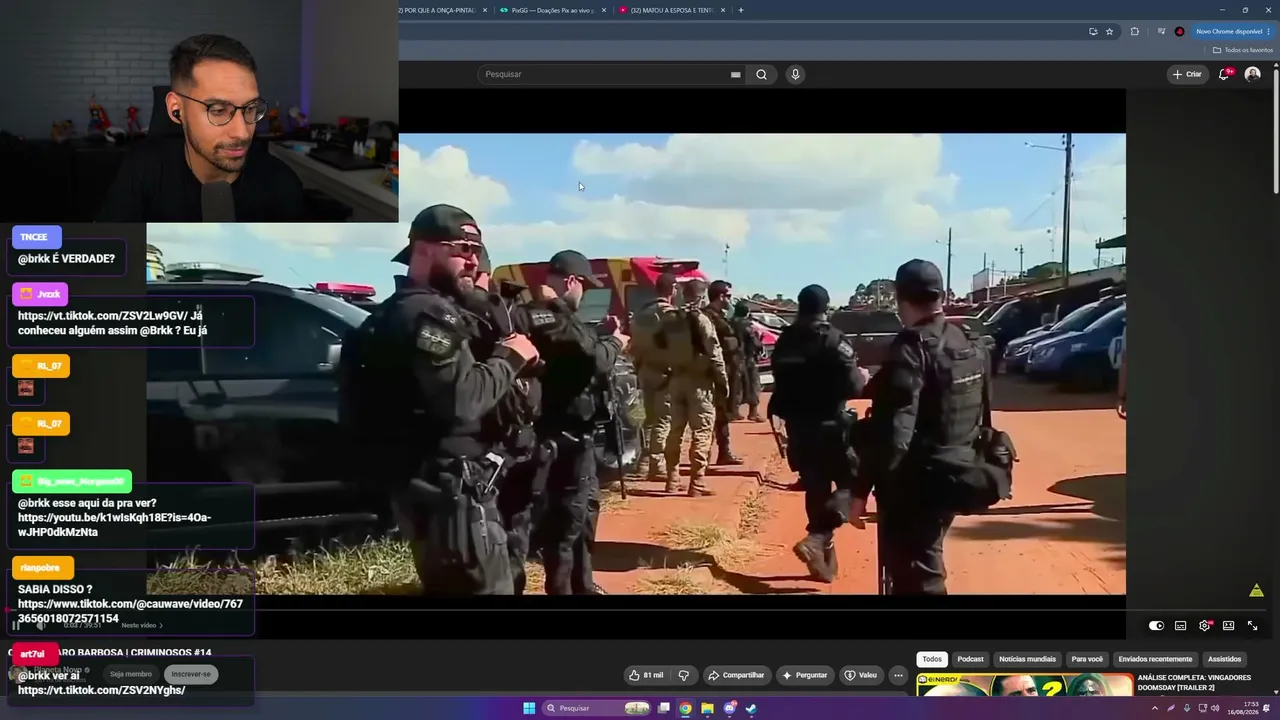Open Steam from the taskbar
Viewport: 1280px width, 720px height.
tap(751, 708)
